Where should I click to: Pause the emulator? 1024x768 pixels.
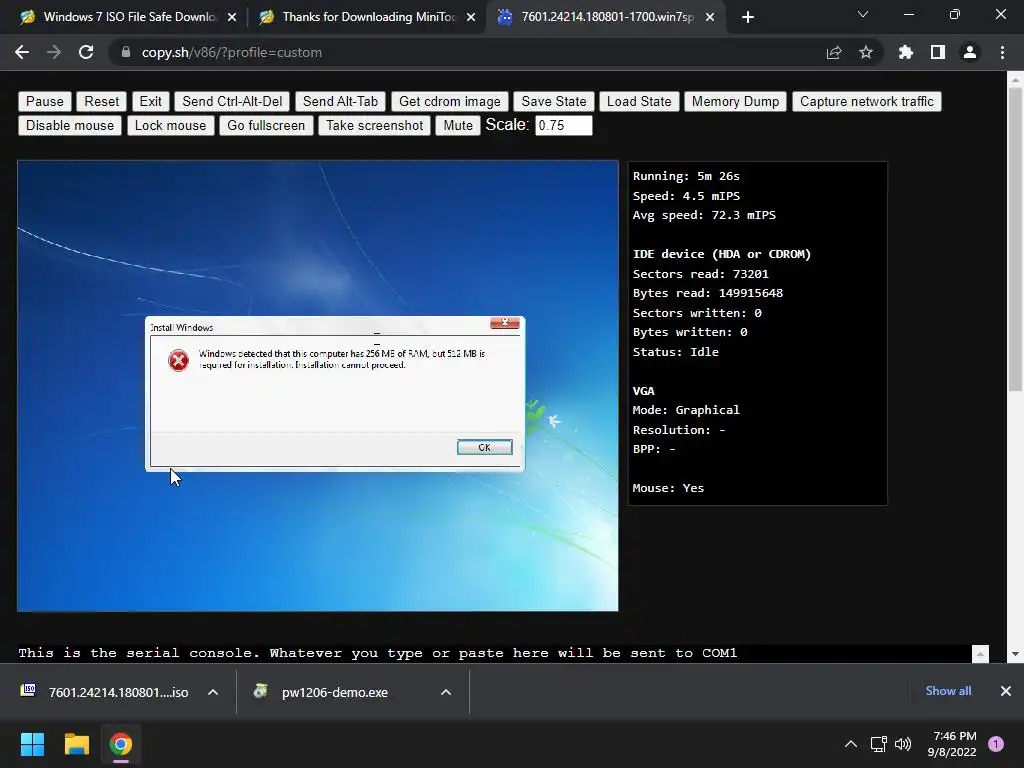coord(44,101)
